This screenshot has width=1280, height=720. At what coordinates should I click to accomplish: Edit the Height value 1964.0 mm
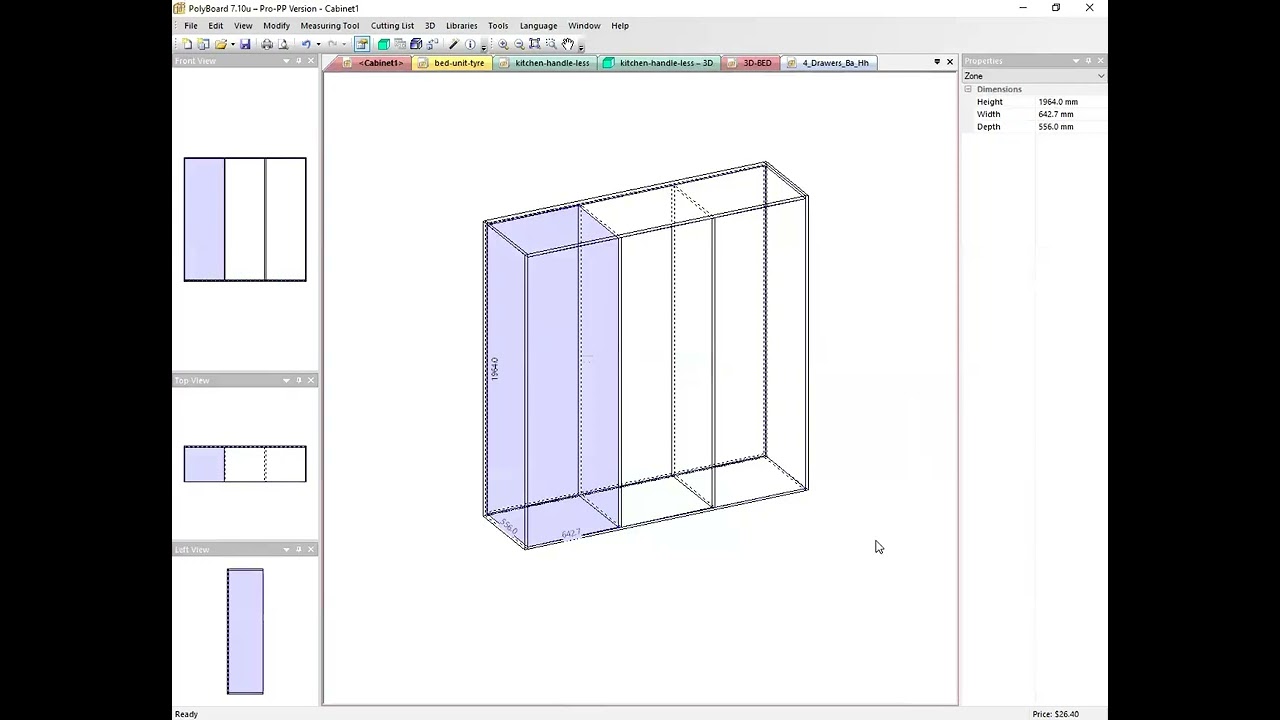(1071, 102)
